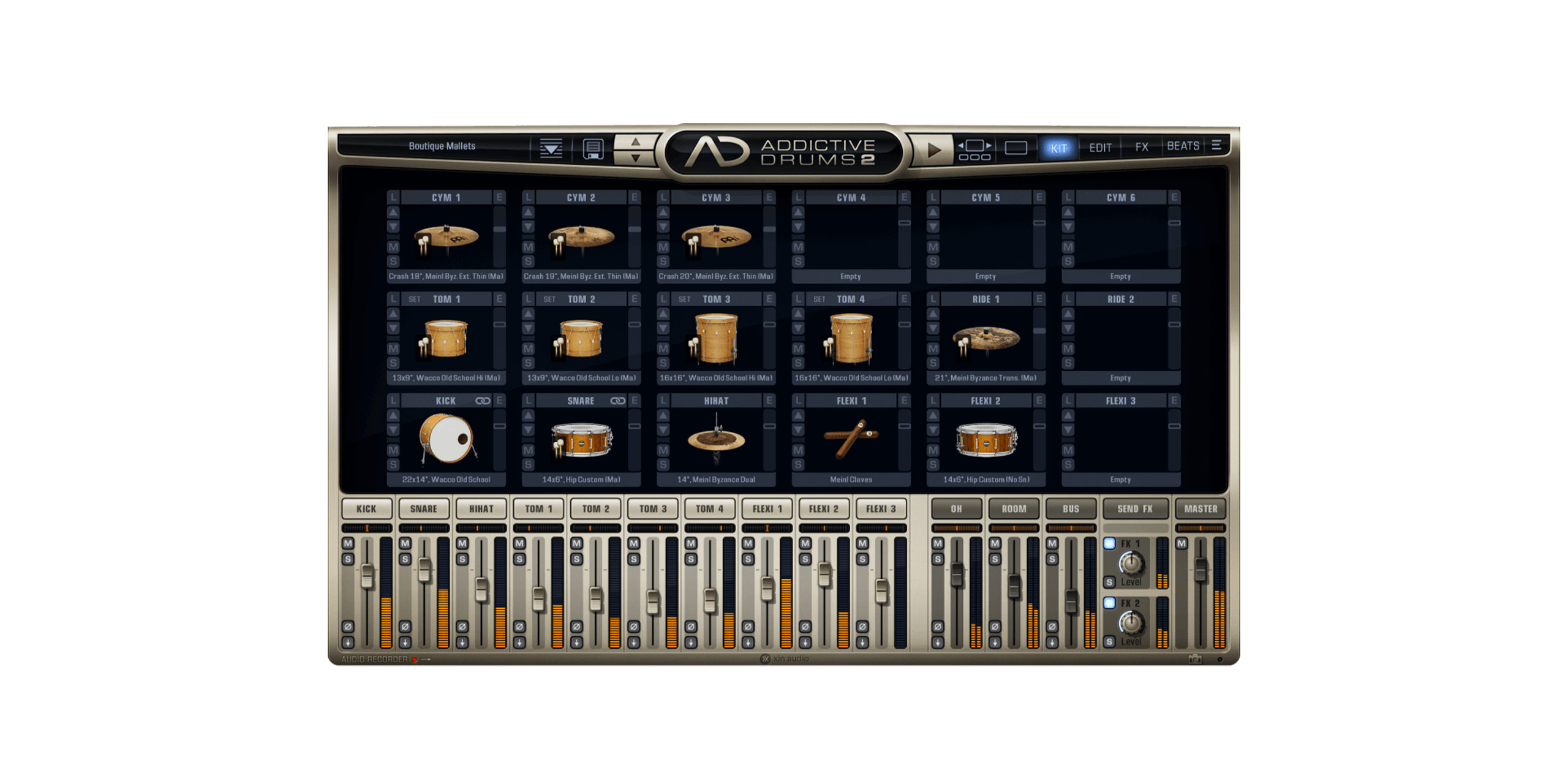Switch to the EDIT tab
The height and width of the screenshot is (784, 1568).
1100,148
